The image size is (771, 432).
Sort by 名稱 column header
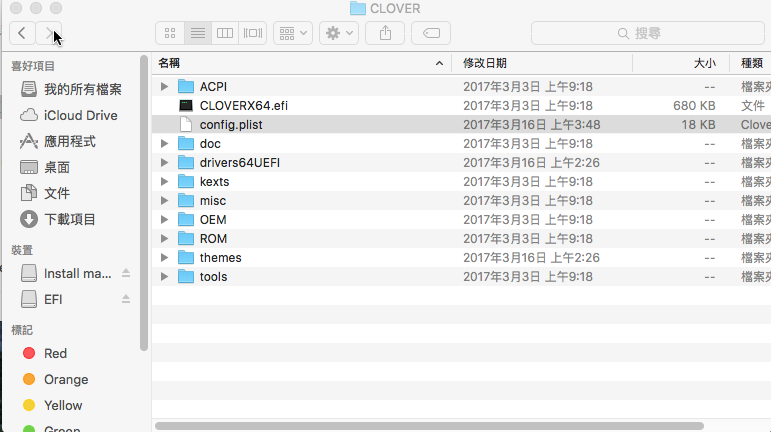click(302, 63)
